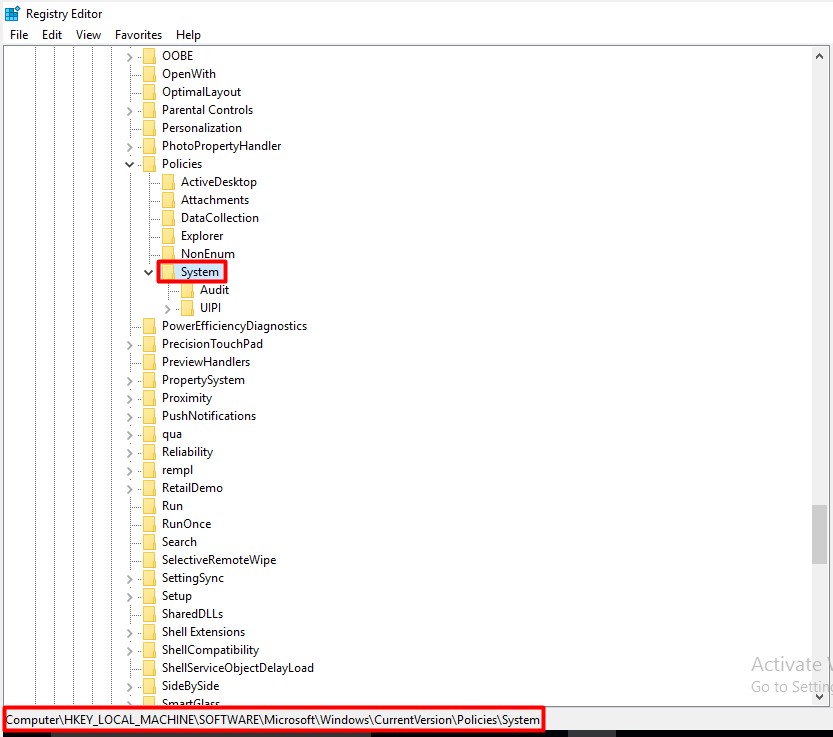This screenshot has width=833, height=737.
Task: Click the Explorer folder icon
Action: 168,236
